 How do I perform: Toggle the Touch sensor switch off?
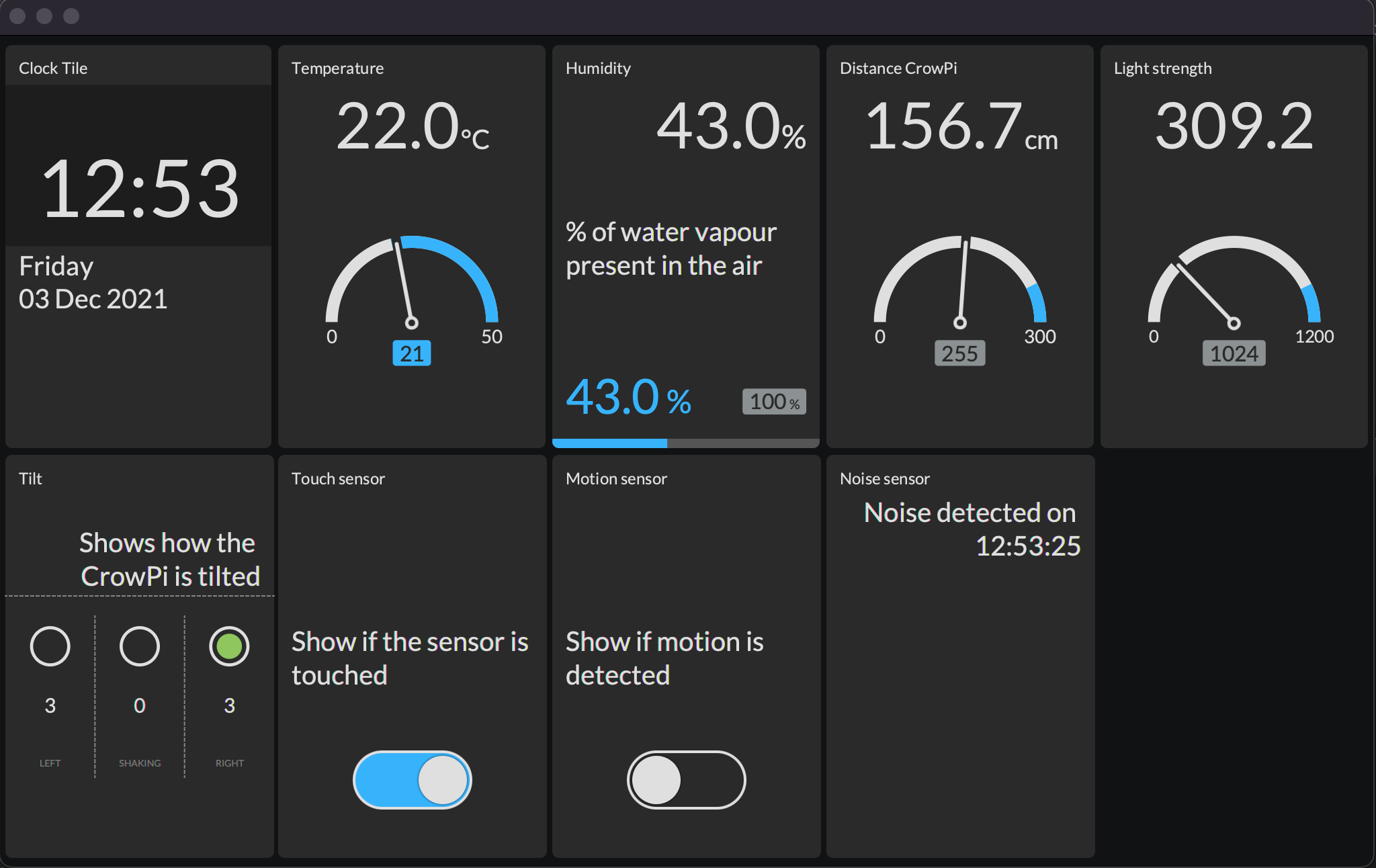pyautogui.click(x=412, y=780)
